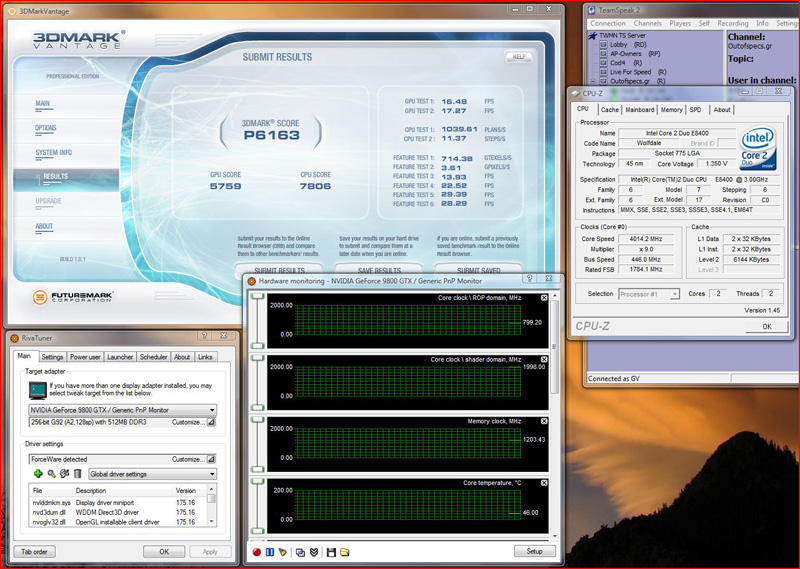The image size is (800, 569).
Task: Open the Recording menu in TeamSpeak
Action: tap(733, 23)
